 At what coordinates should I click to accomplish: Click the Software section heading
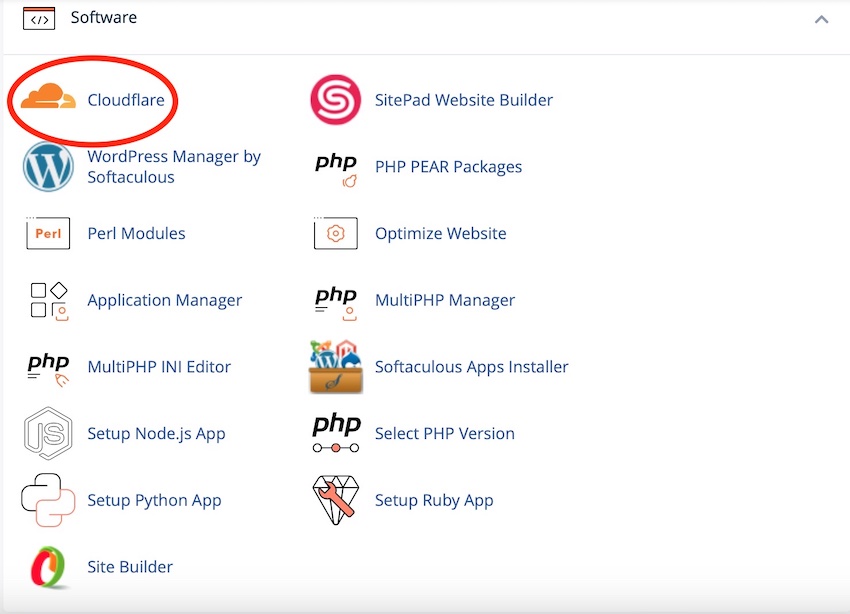[x=104, y=17]
